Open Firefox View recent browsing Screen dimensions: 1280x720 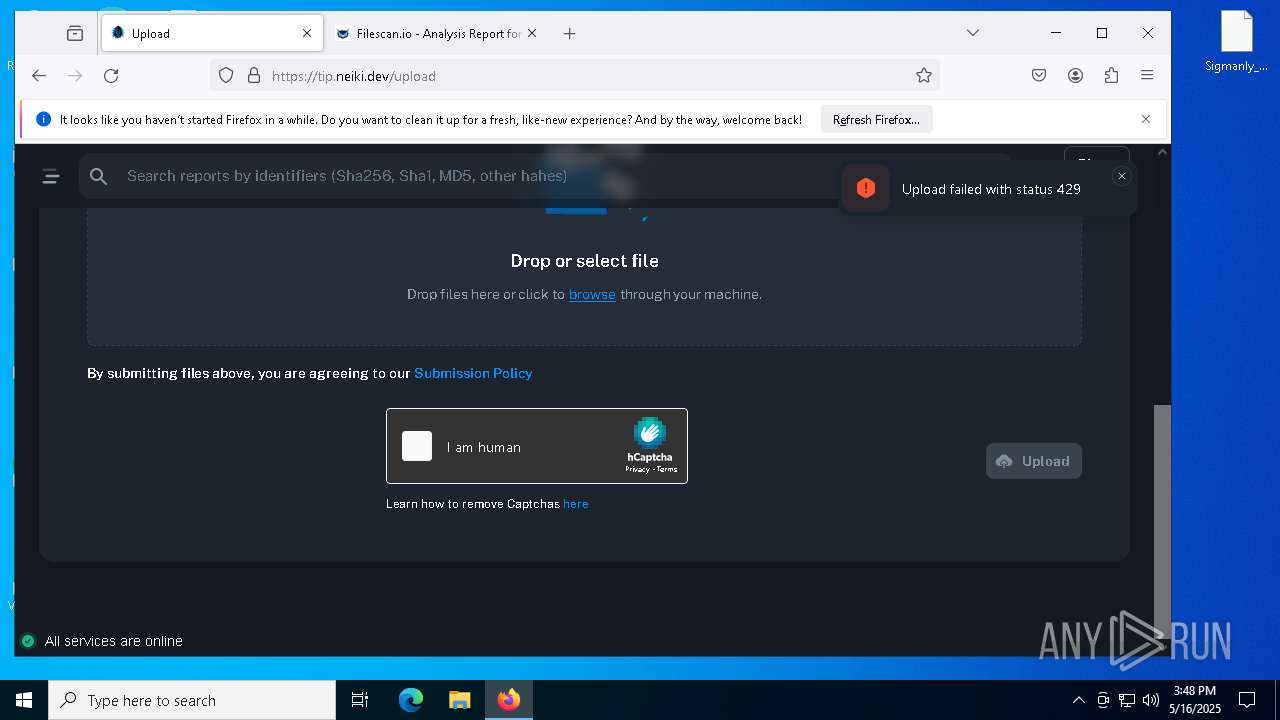[75, 33]
